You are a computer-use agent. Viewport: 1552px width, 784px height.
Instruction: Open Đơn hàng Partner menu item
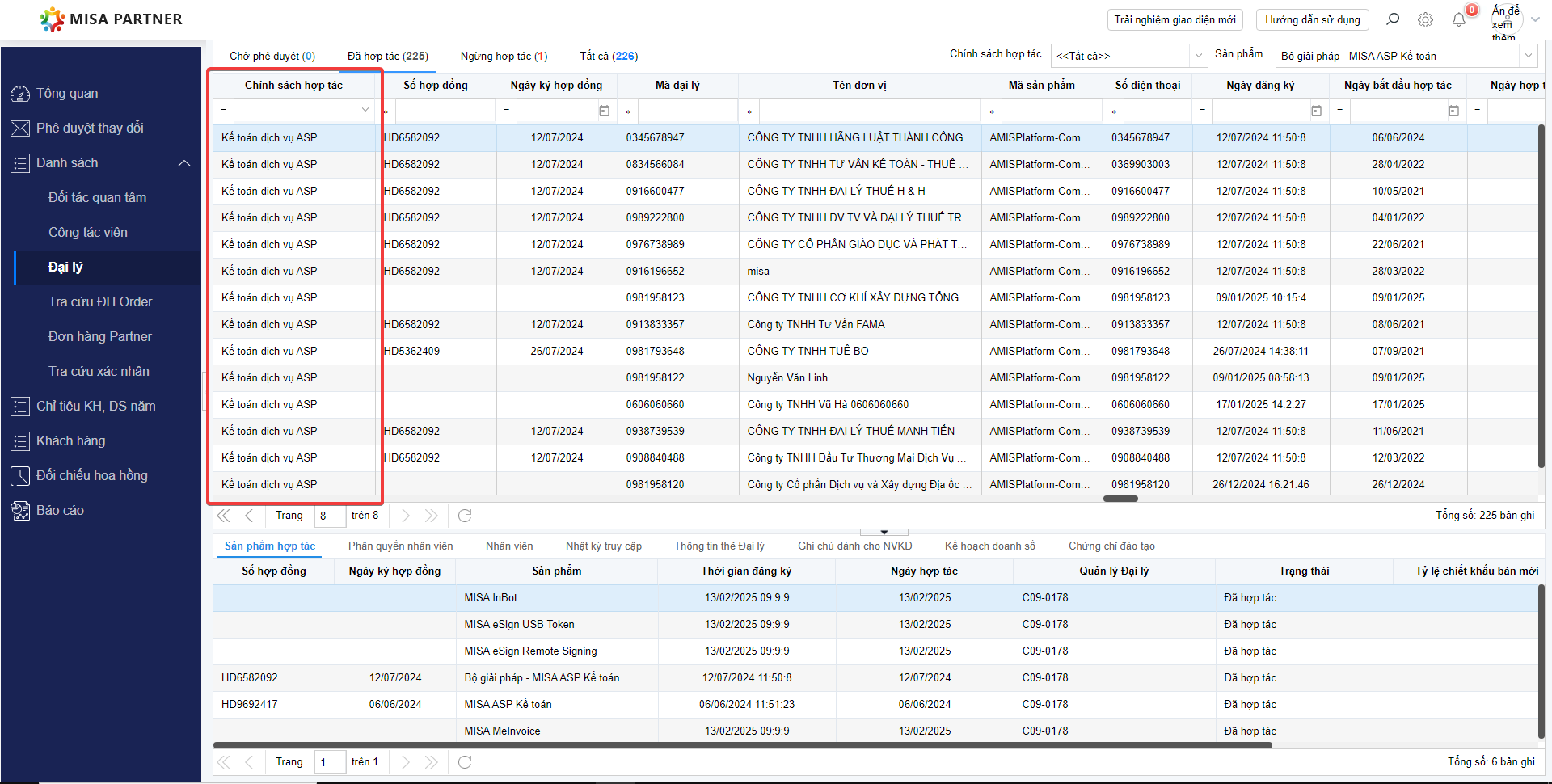pyautogui.click(x=100, y=337)
